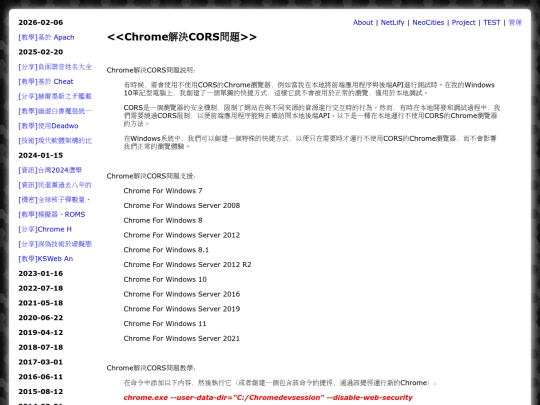Image resolution: width=540 pixels, height=405 pixels.
Task: Open the [分享]深偽技術於虛擬戀 sidebar link
Action: pos(55,244)
